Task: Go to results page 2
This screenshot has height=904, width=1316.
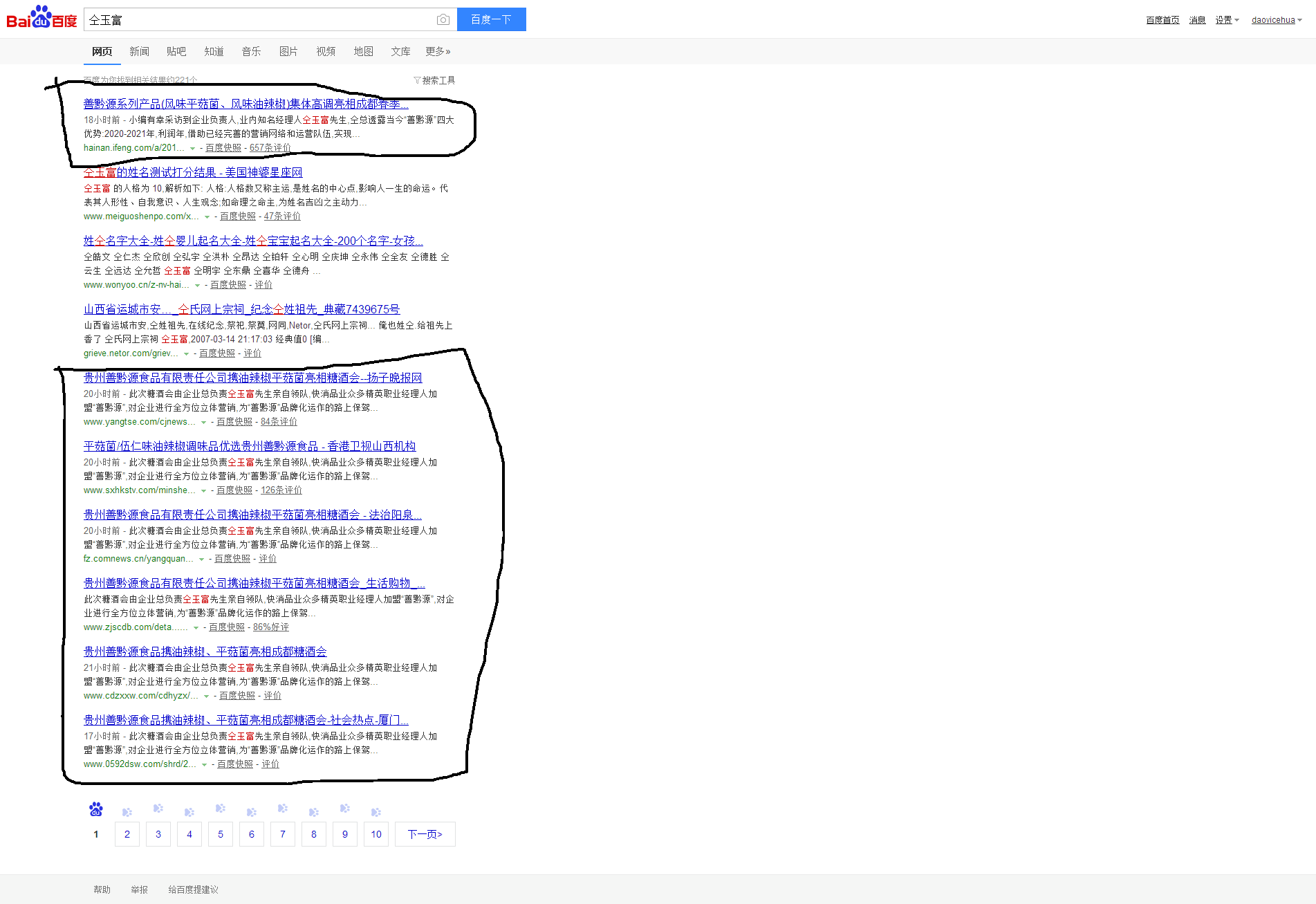Action: click(x=127, y=834)
